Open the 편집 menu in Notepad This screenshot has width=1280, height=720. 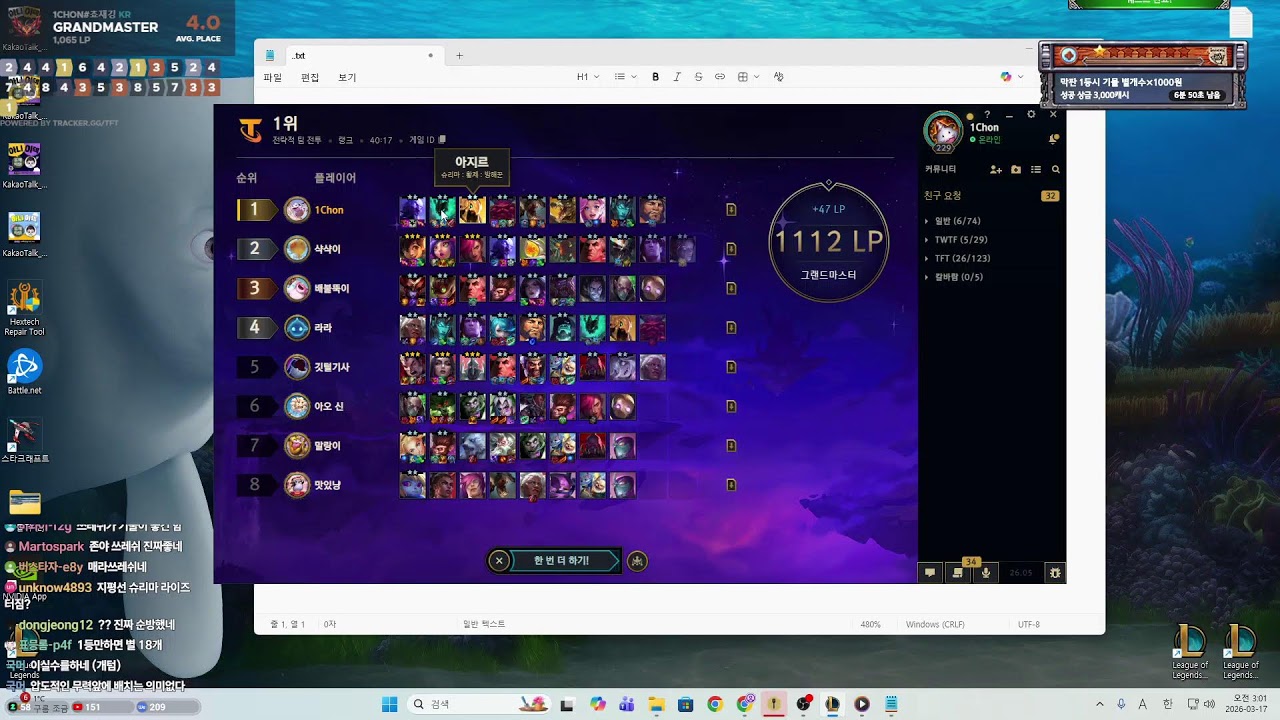(310, 77)
